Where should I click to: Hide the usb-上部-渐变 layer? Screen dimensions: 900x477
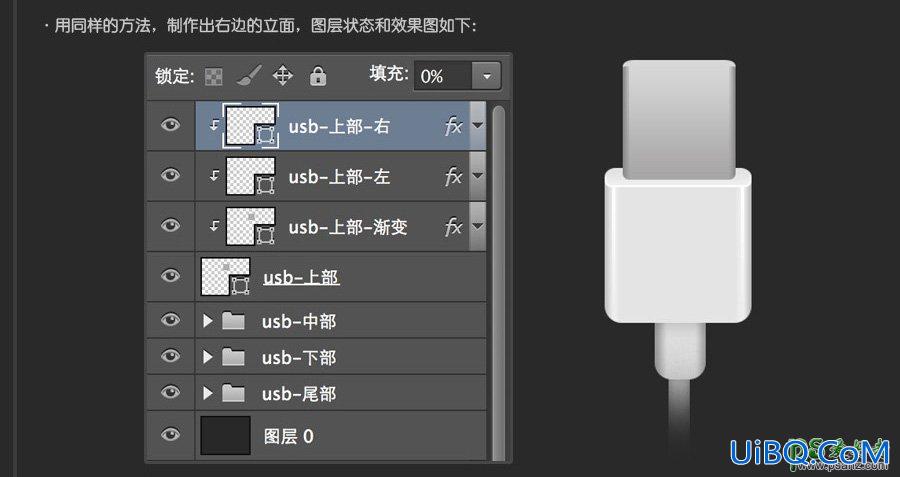click(170, 226)
